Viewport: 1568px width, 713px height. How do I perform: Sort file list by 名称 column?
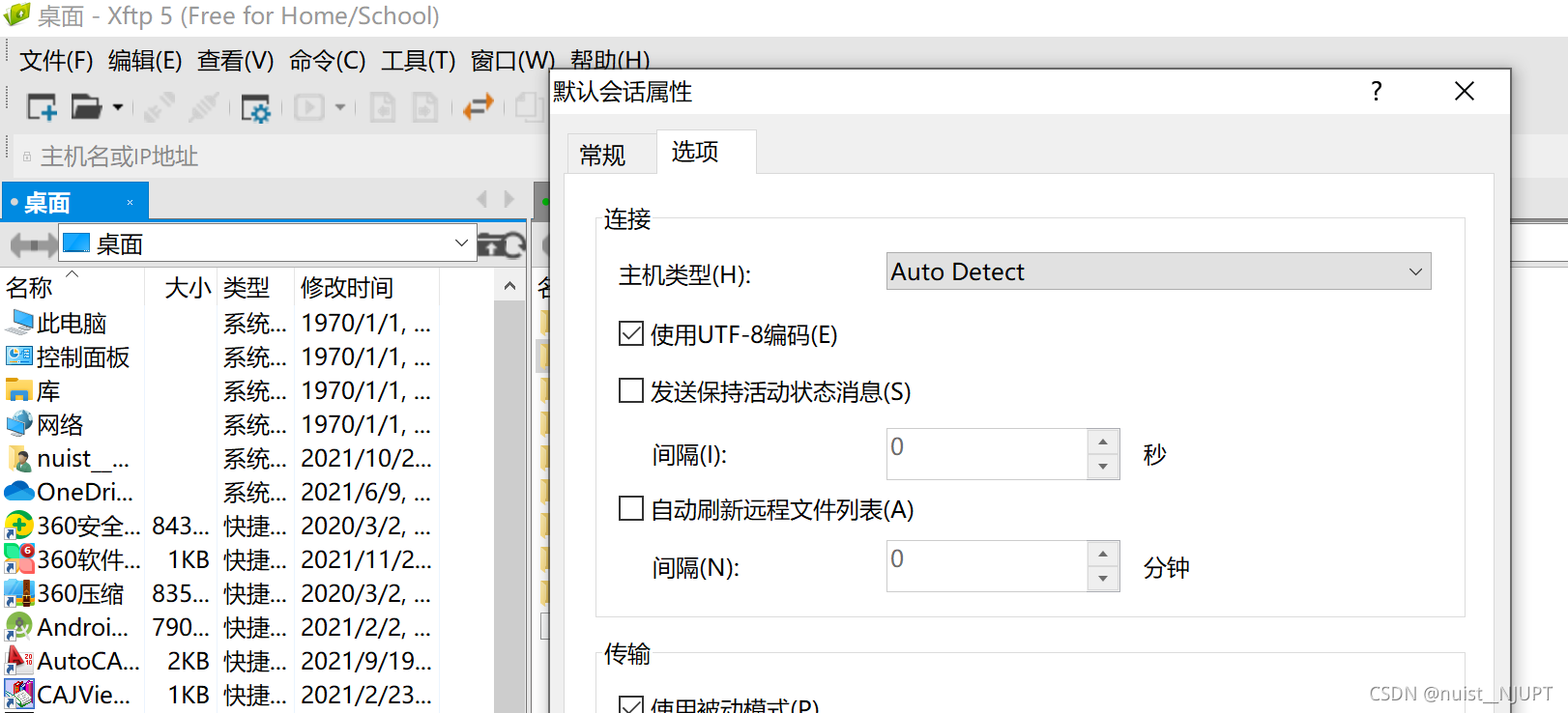click(73, 287)
